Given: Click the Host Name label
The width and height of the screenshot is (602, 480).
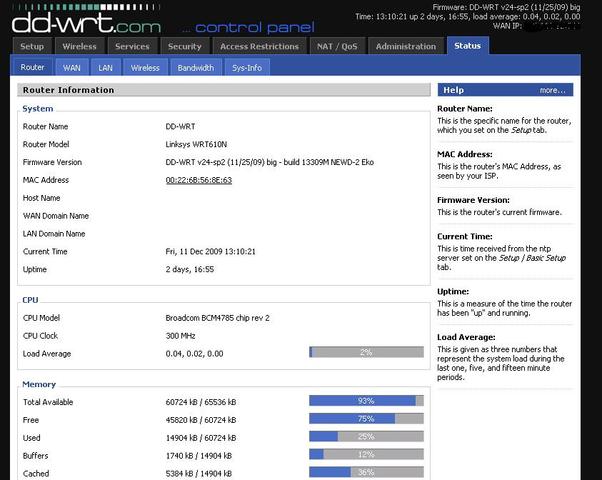Looking at the screenshot, I should pos(41,198).
